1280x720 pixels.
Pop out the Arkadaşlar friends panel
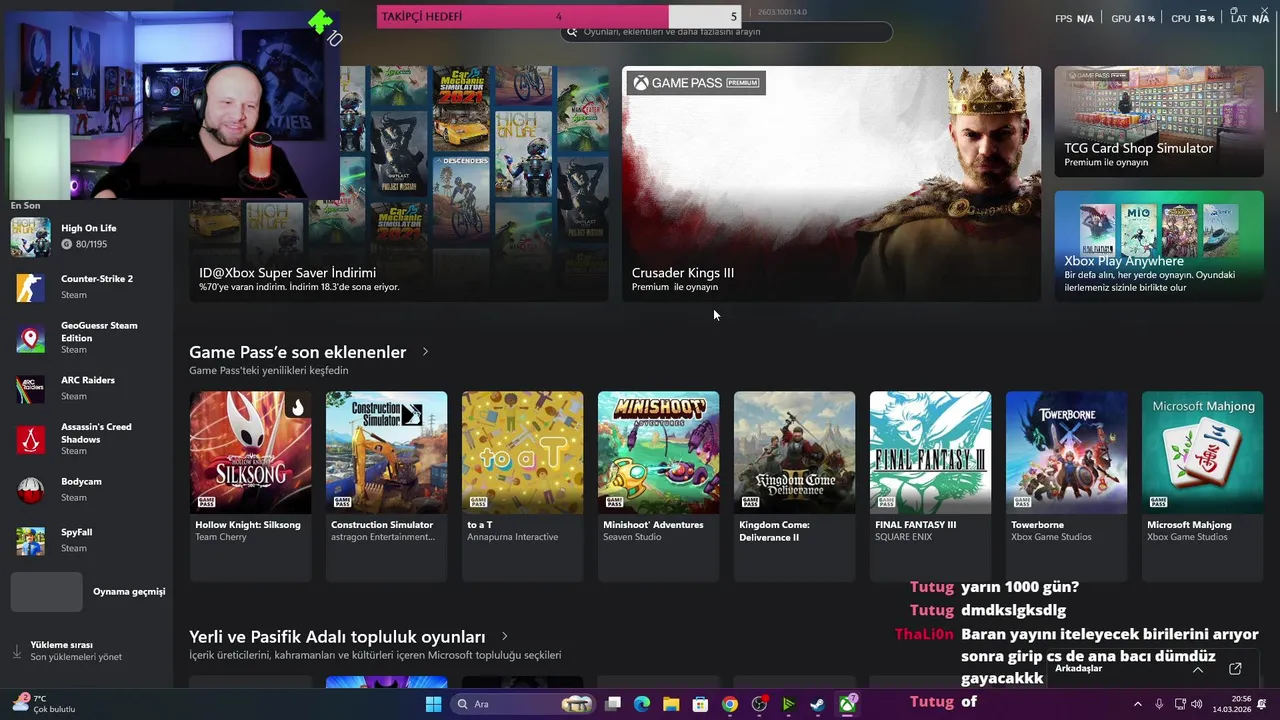point(1235,668)
